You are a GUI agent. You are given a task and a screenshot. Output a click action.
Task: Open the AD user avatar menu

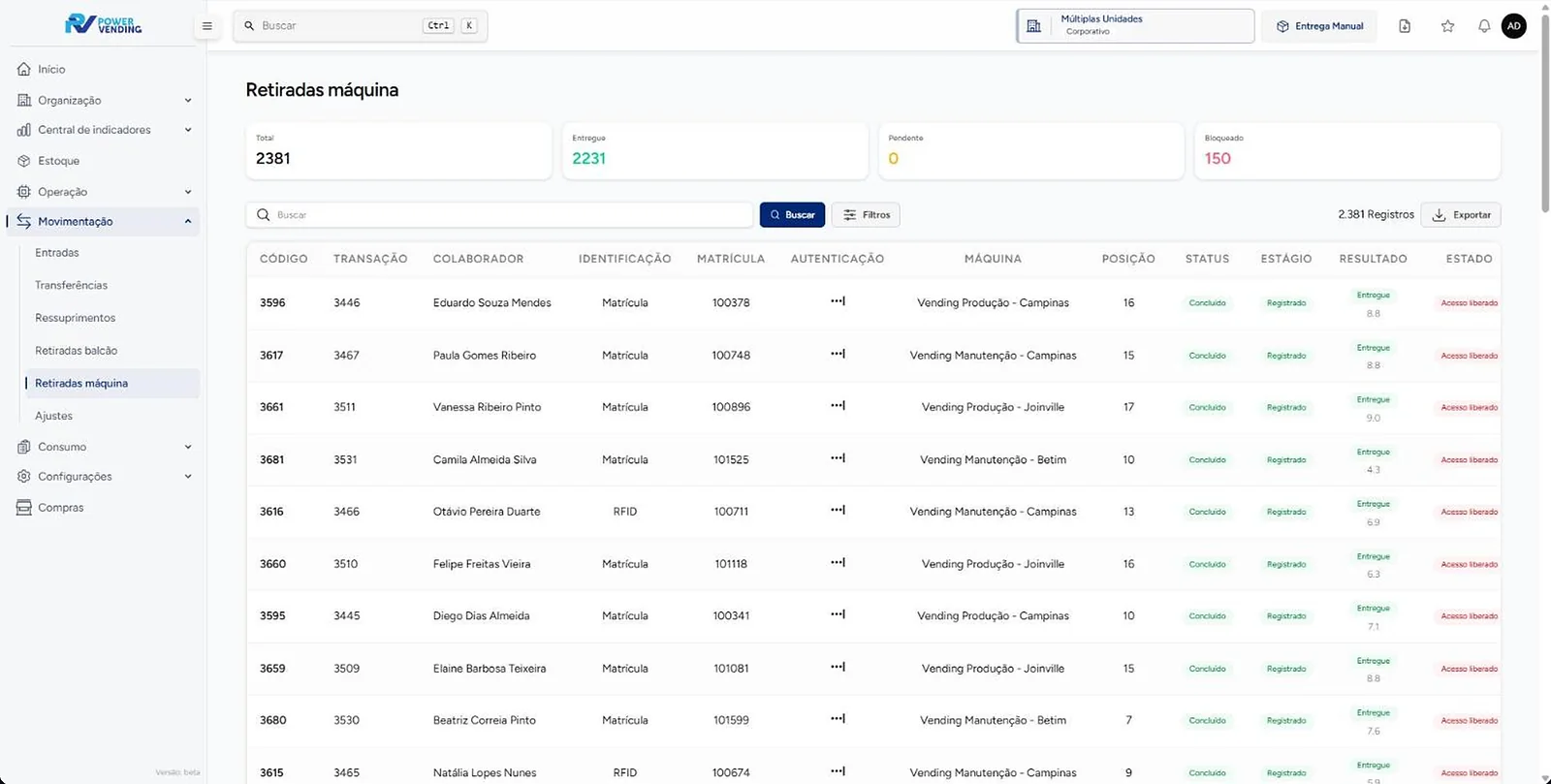pos(1514,26)
